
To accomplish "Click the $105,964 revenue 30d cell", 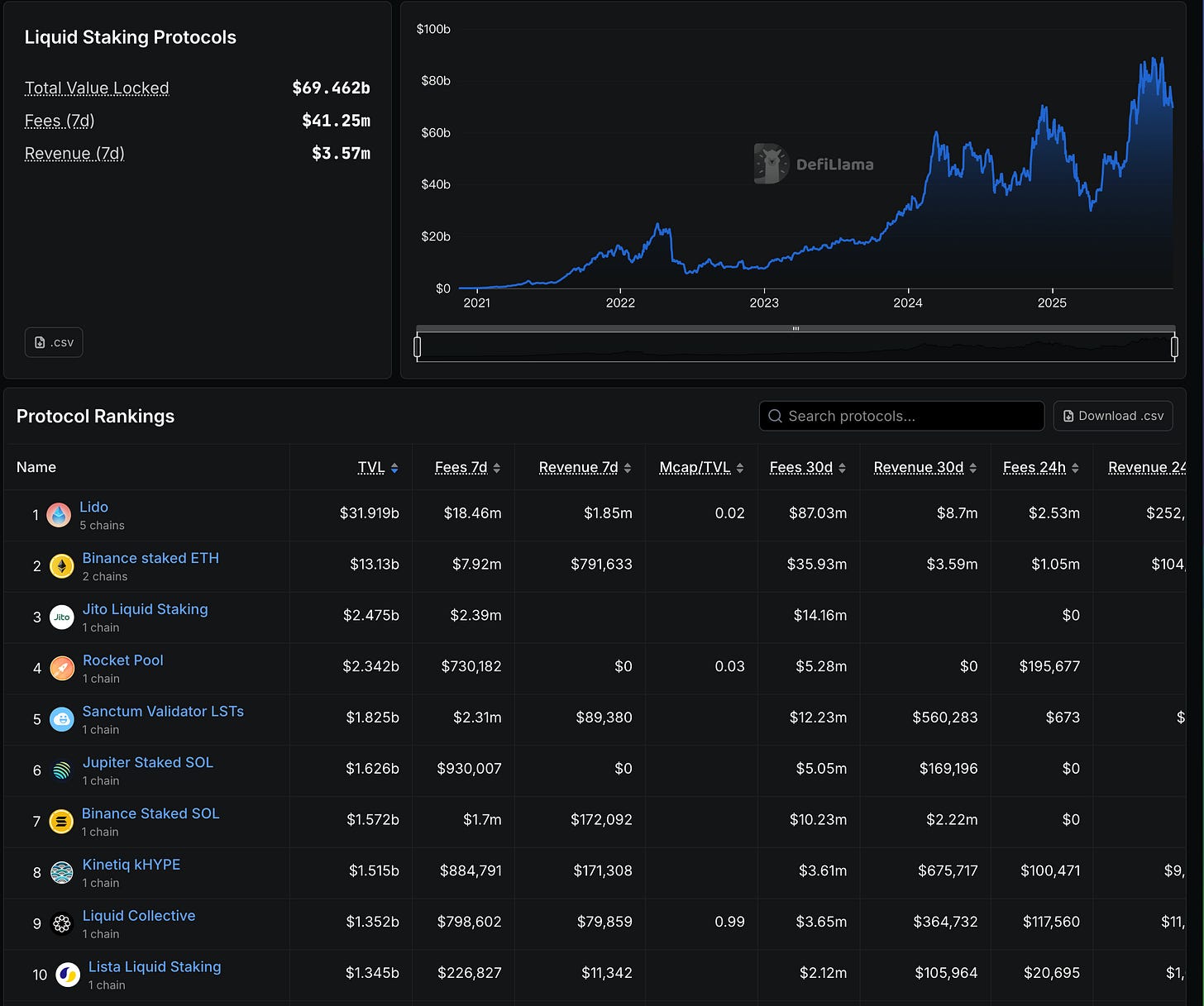I will pyautogui.click(x=946, y=973).
